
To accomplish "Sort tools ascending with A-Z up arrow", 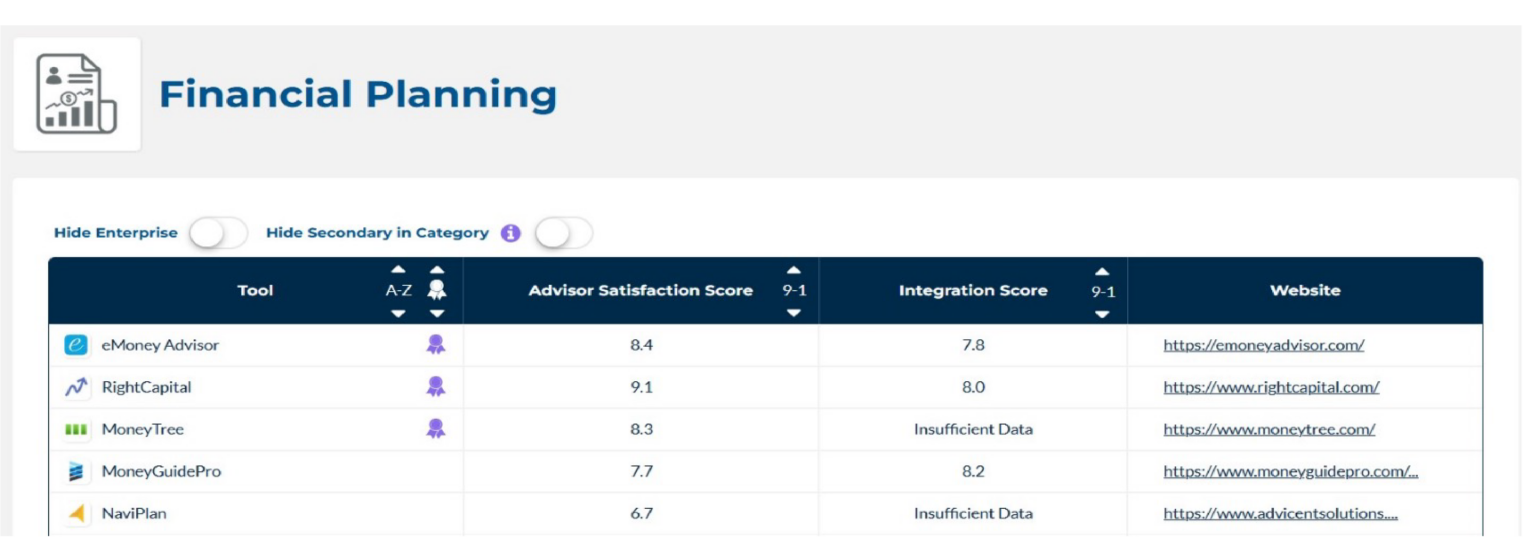I will pyautogui.click(x=398, y=269).
